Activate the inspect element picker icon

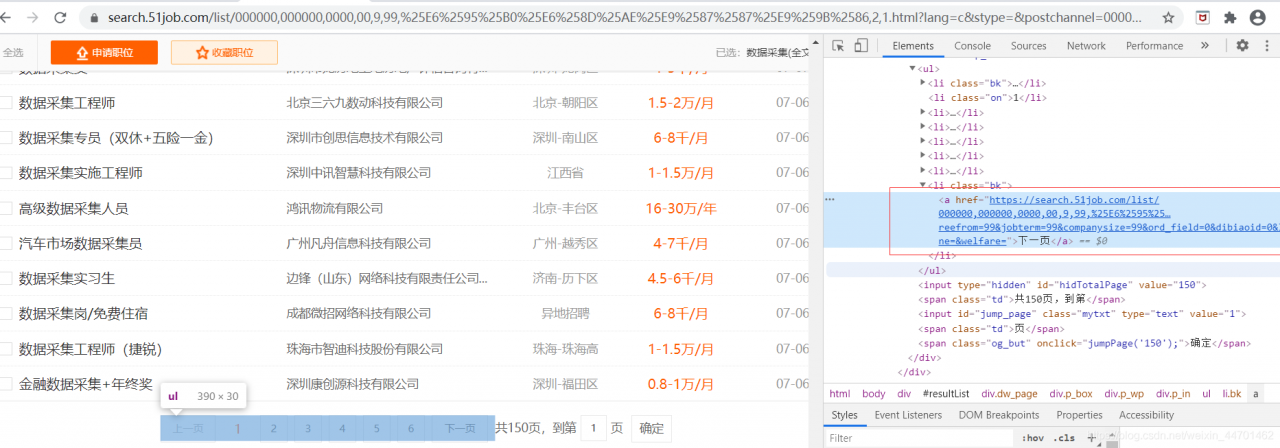(838, 46)
